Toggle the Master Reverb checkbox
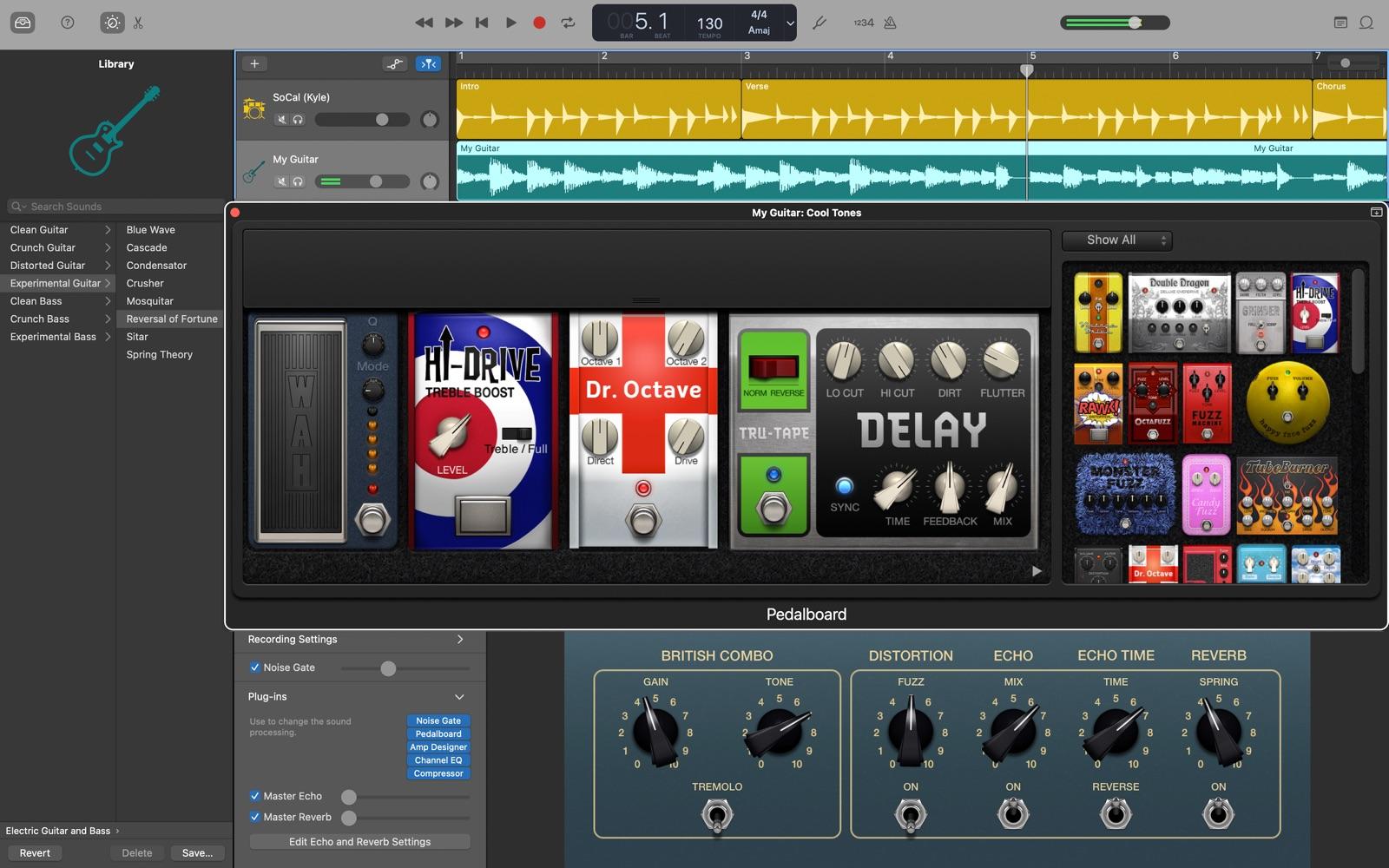The width and height of the screenshot is (1389, 868). click(255, 817)
